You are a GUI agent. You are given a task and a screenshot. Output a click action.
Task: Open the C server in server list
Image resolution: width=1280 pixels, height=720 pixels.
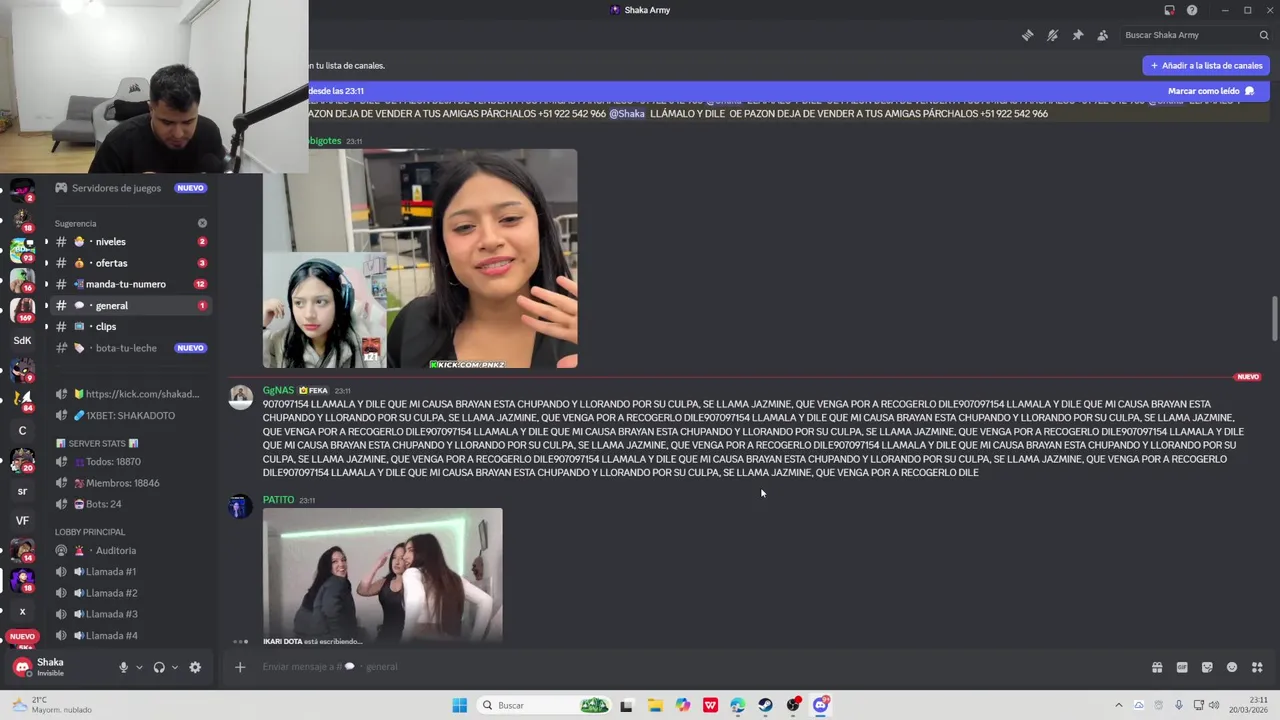tap(22, 431)
